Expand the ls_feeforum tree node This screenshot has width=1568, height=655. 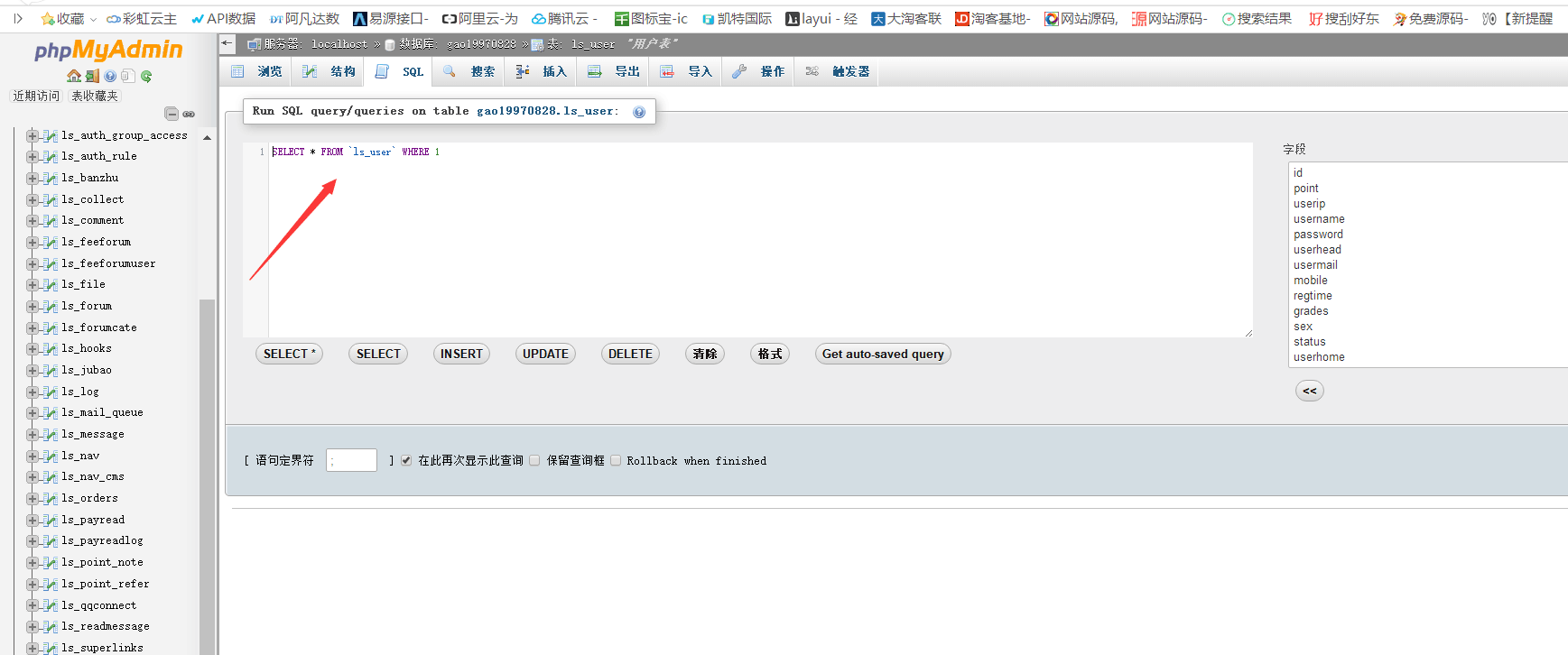32,243
